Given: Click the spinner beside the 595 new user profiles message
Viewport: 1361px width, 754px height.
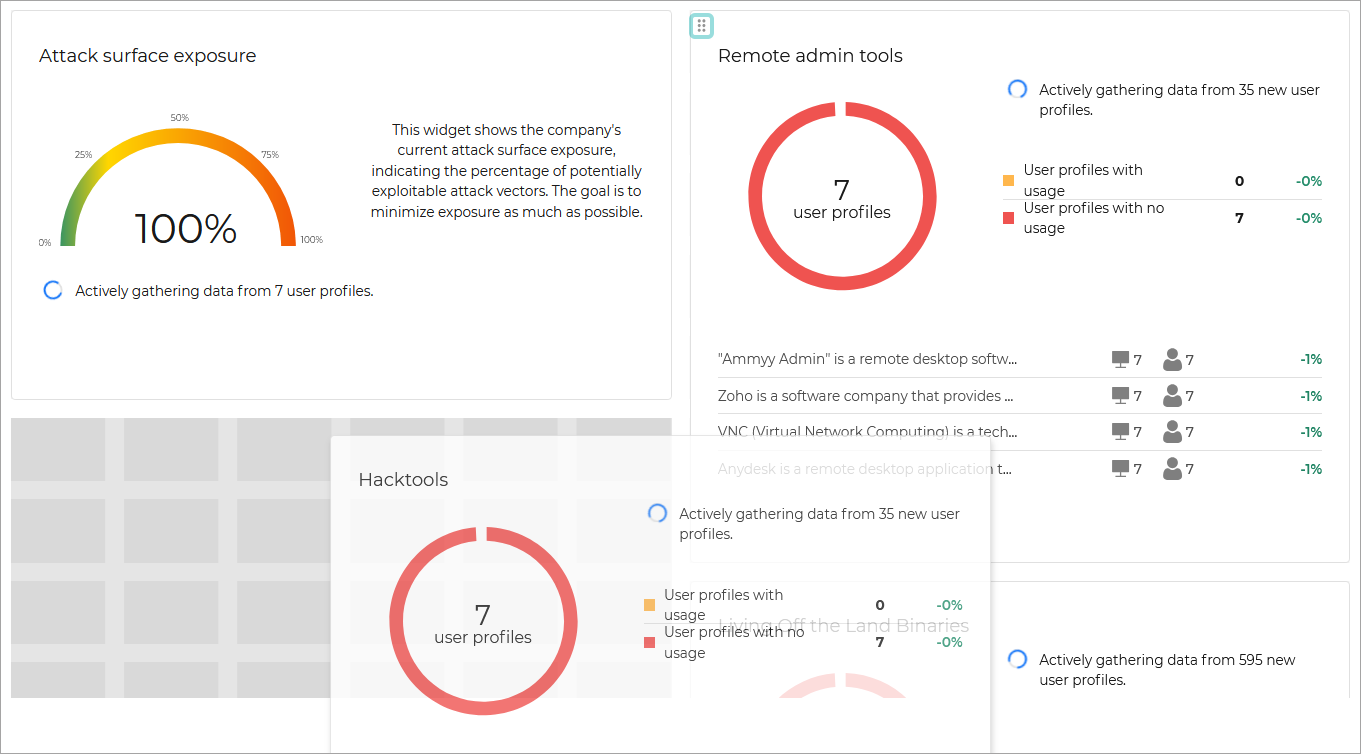Looking at the screenshot, I should (1017, 659).
